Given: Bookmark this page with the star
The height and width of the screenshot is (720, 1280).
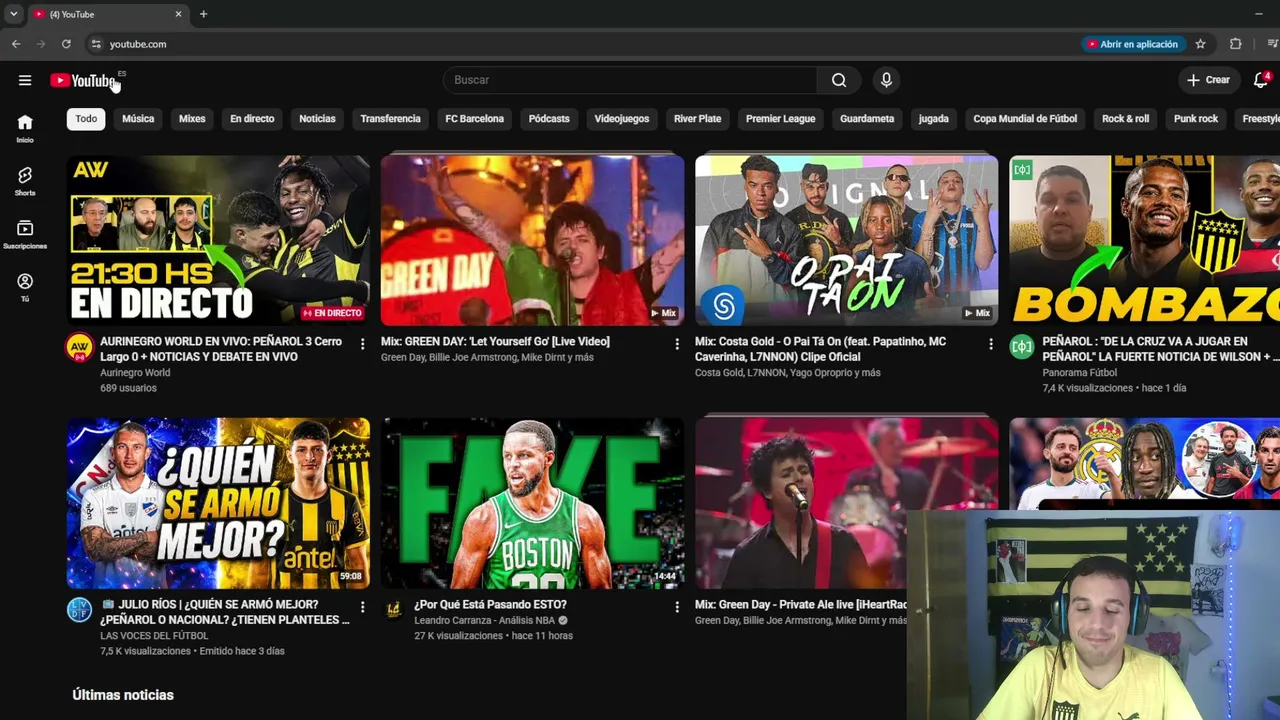Looking at the screenshot, I should (1200, 44).
